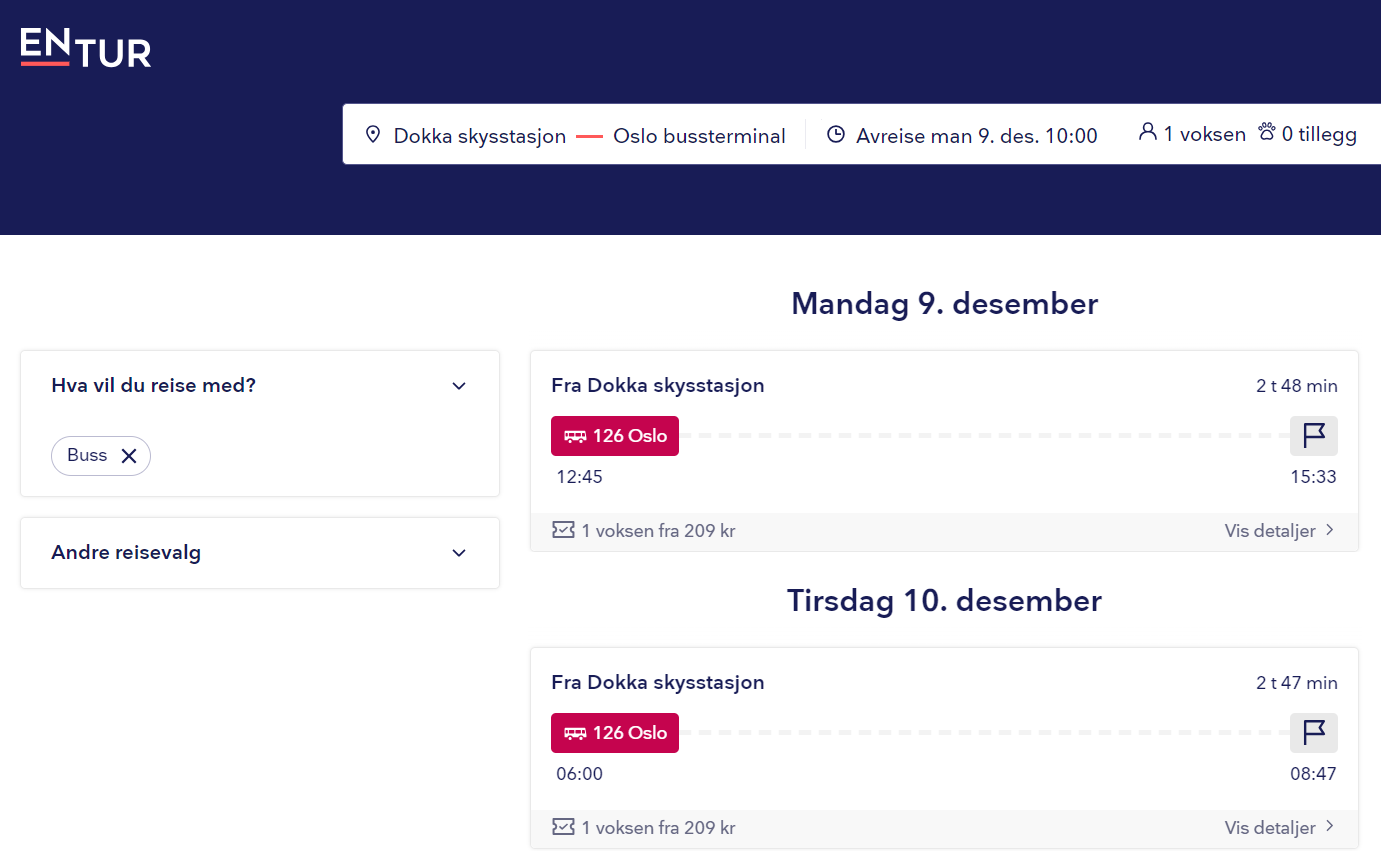Change the '1 voksen' traveller selection
1381x851 pixels.
1204,134
